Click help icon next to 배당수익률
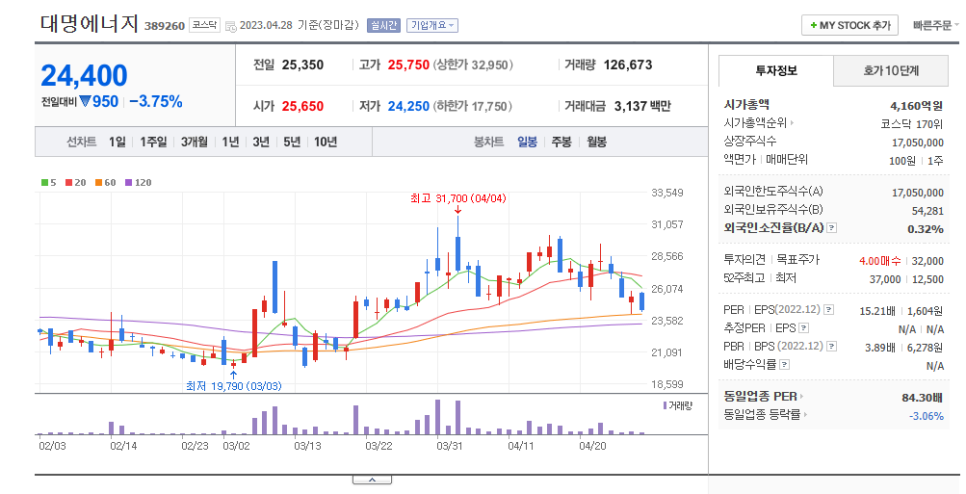The height and width of the screenshot is (494, 966). [x=784, y=365]
